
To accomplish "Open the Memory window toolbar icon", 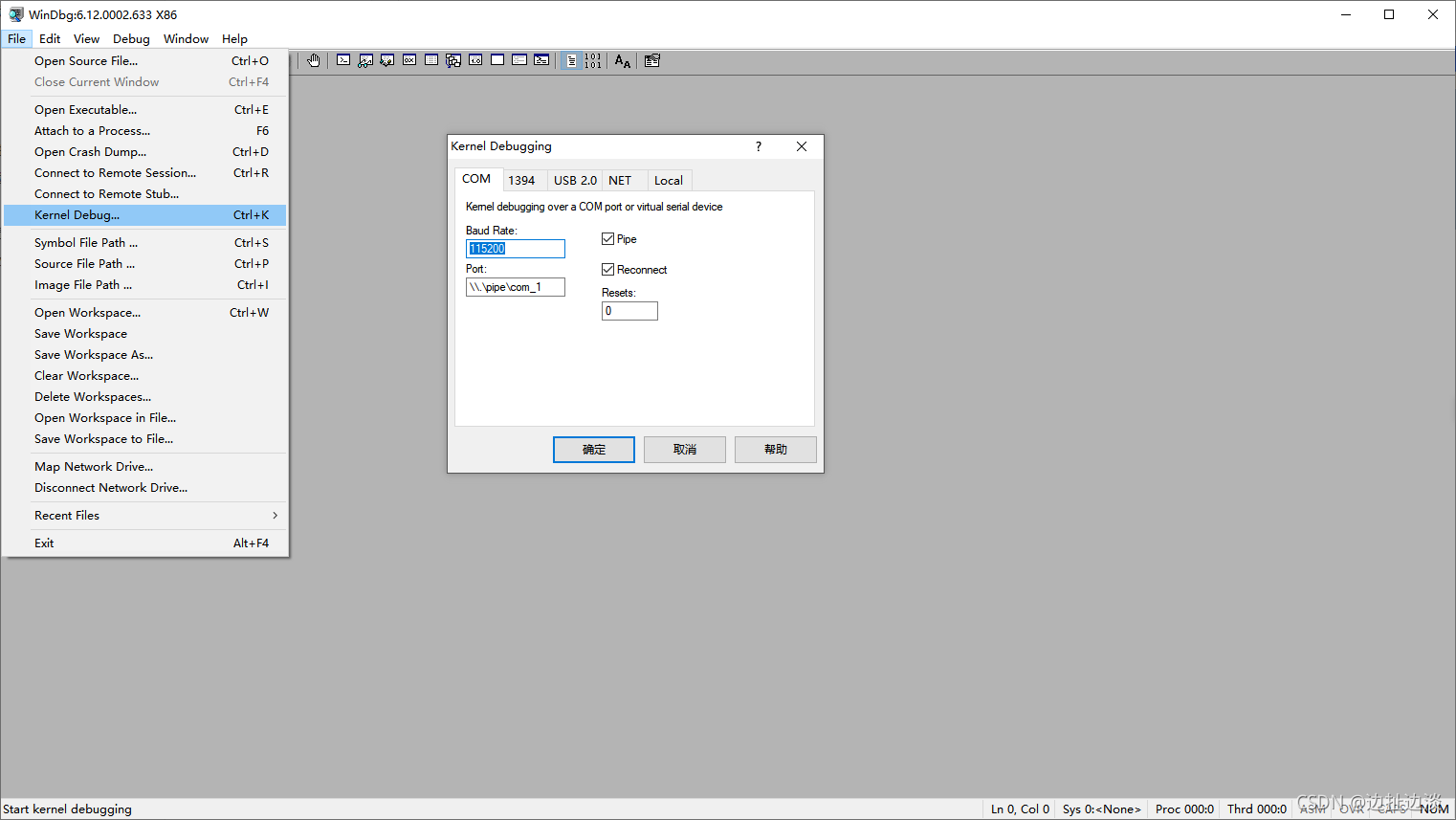I will pyautogui.click(x=431, y=60).
